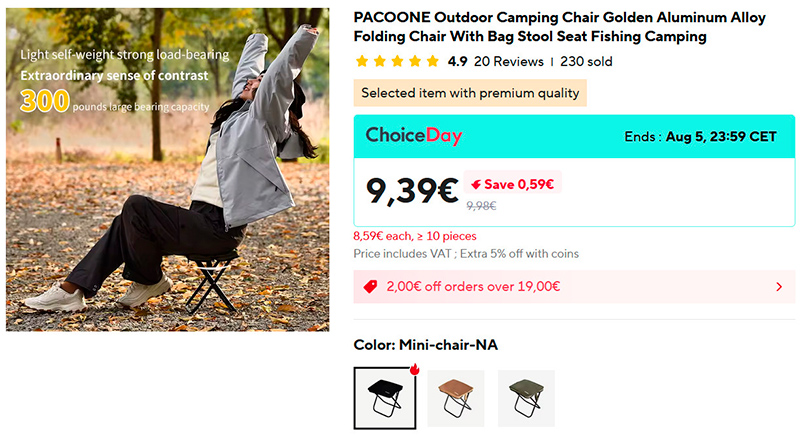
Task: Click the 230 sold text
Action: (x=587, y=62)
